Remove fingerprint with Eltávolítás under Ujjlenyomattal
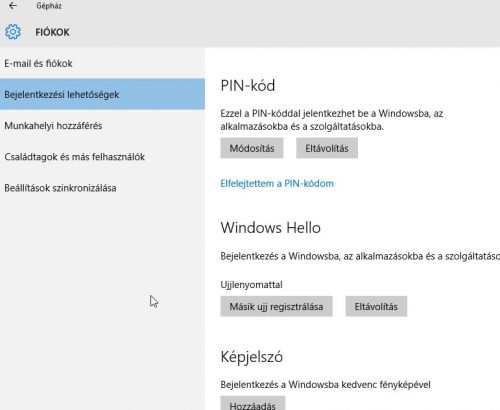This screenshot has height=410, width=500. (376, 306)
